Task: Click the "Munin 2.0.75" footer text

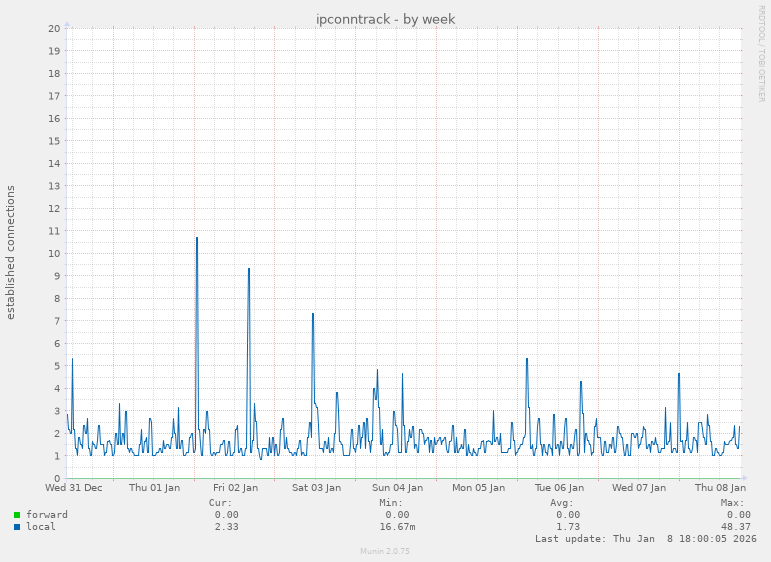Action: coord(385,551)
